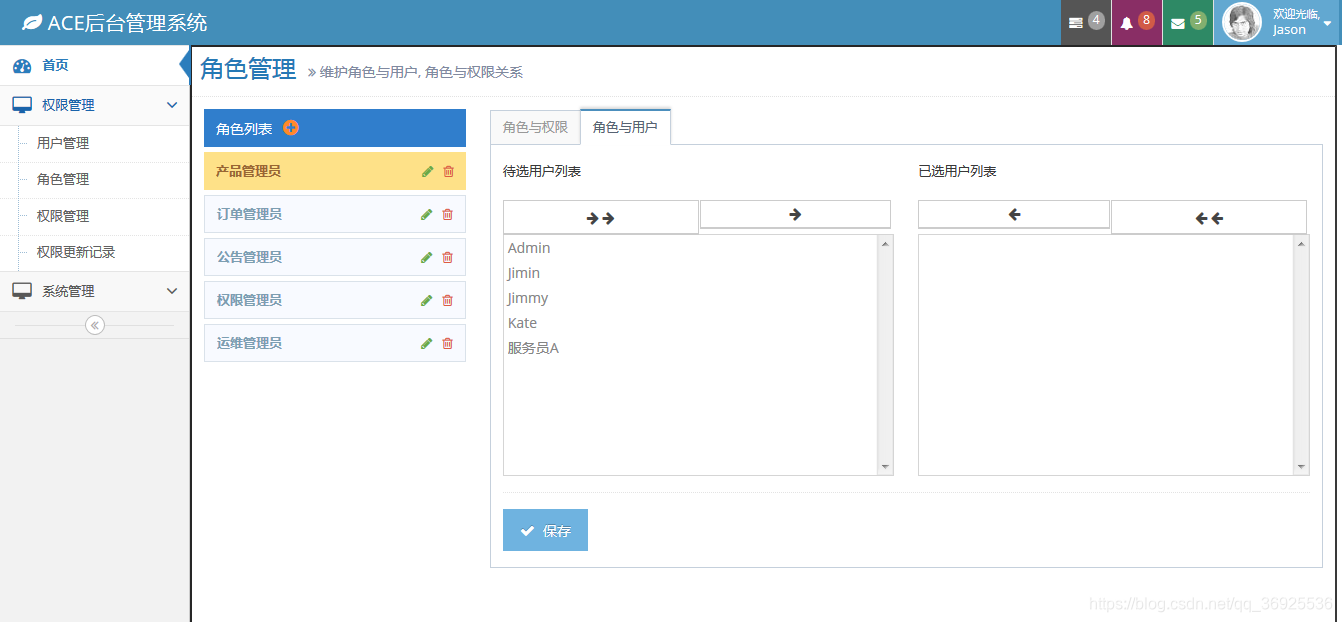This screenshot has height=622, width=1342.
Task: Select the 权限管理员 role row
Action: pos(335,300)
